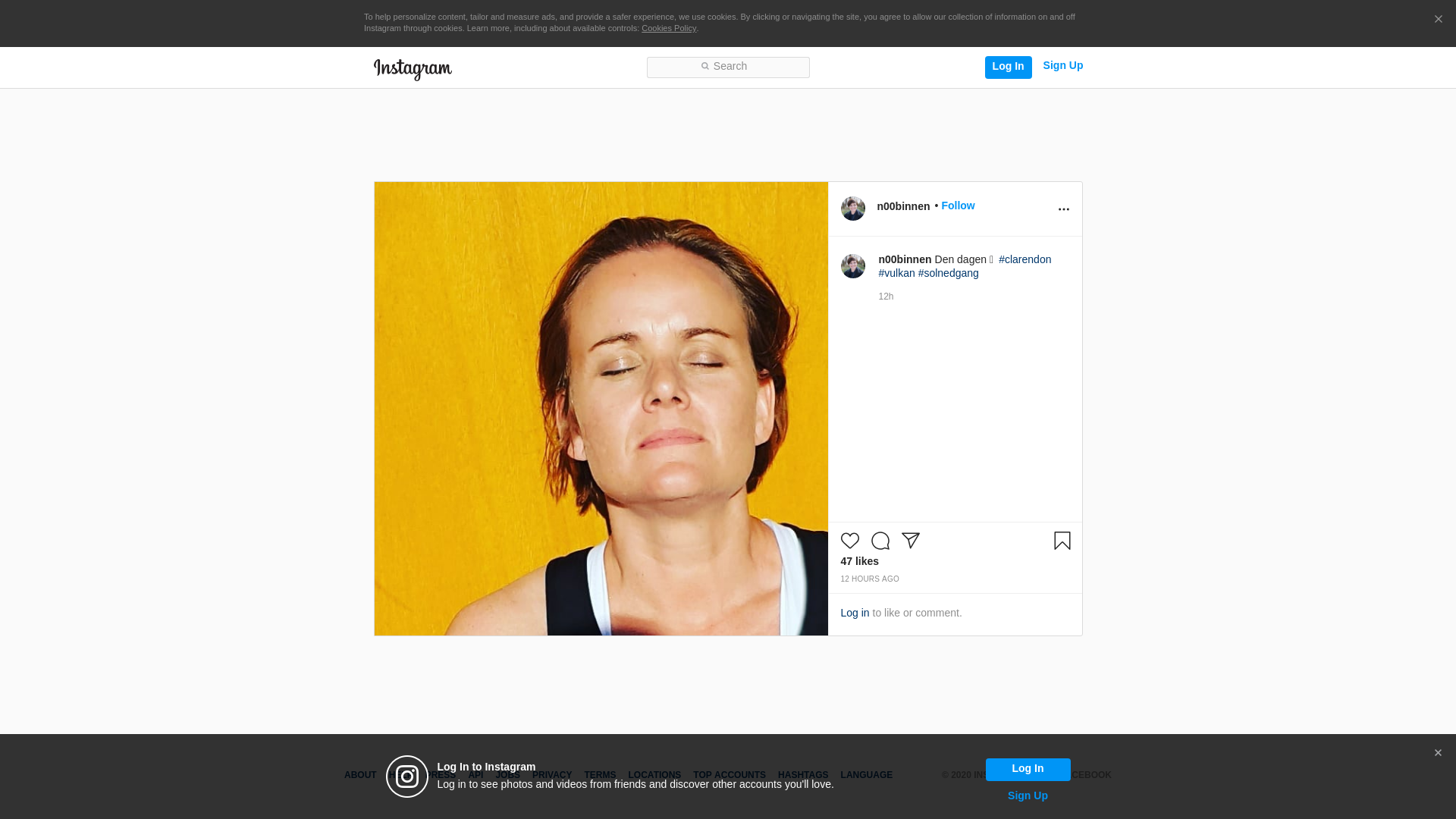Image resolution: width=1456 pixels, height=819 pixels.
Task: Open the #vulkan hashtag
Action: tap(896, 273)
